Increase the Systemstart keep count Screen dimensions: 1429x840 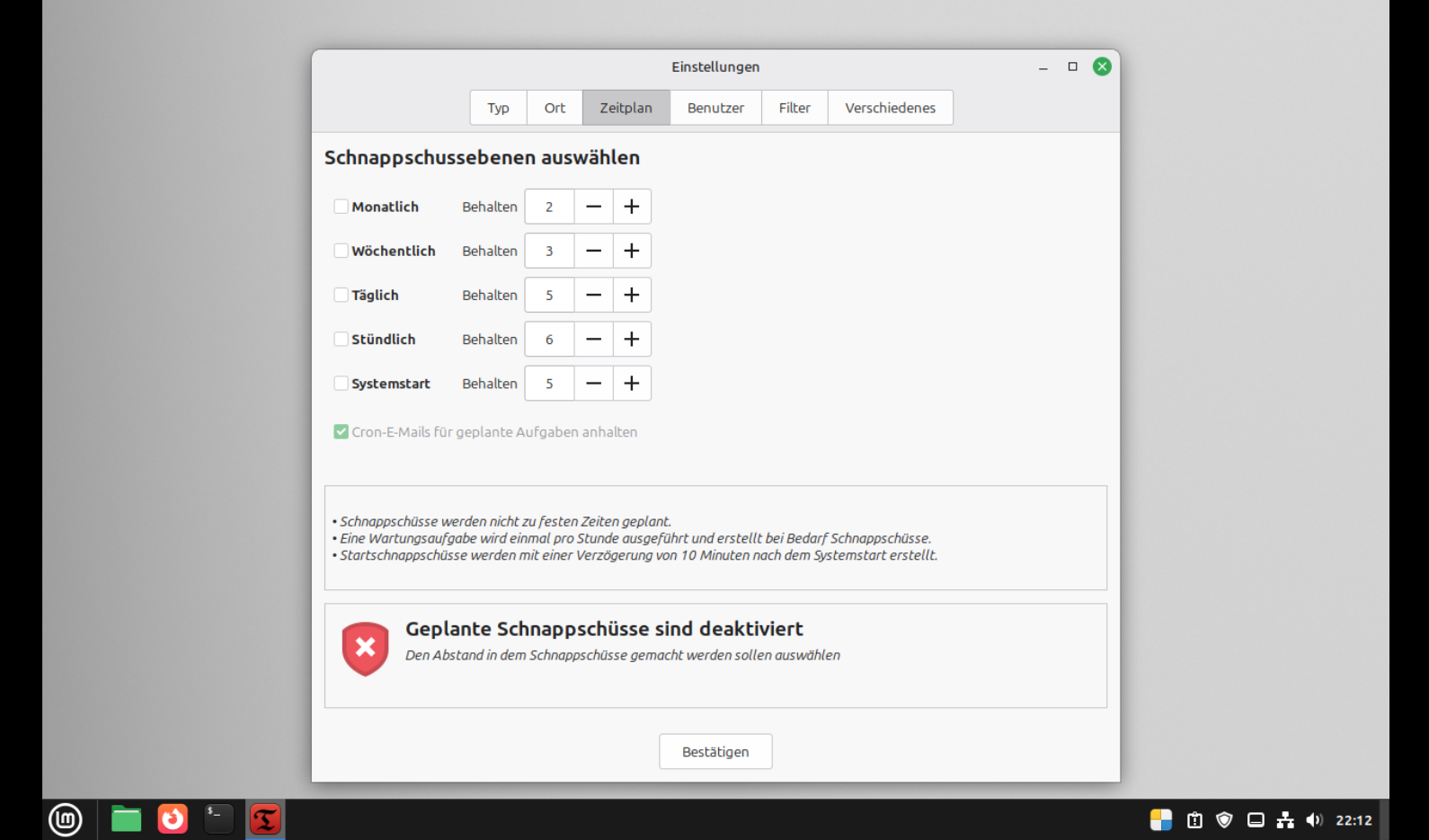pos(632,384)
